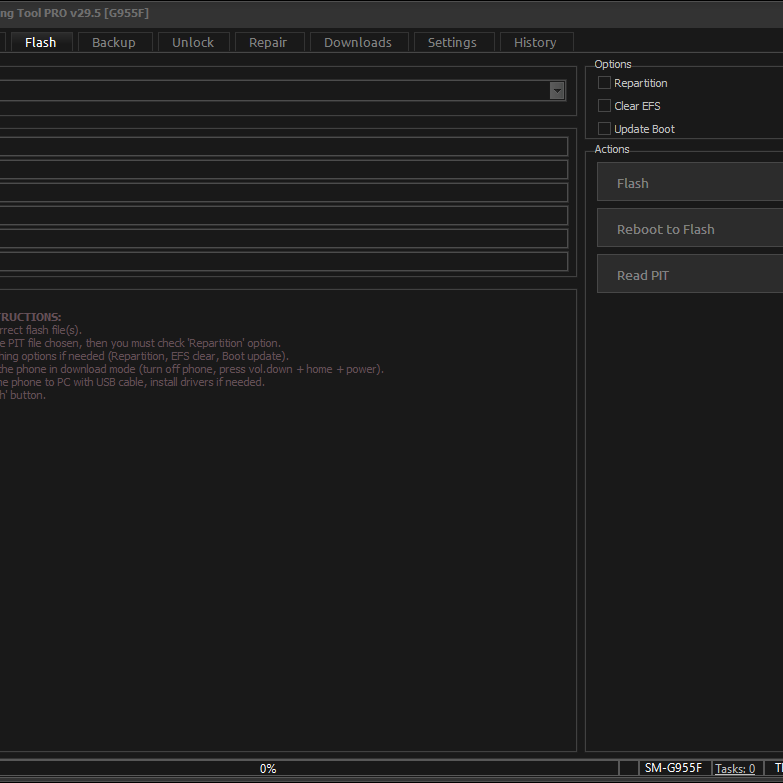Tick the Clear EFS checkbox
This screenshot has width=783, height=783.
click(x=604, y=106)
